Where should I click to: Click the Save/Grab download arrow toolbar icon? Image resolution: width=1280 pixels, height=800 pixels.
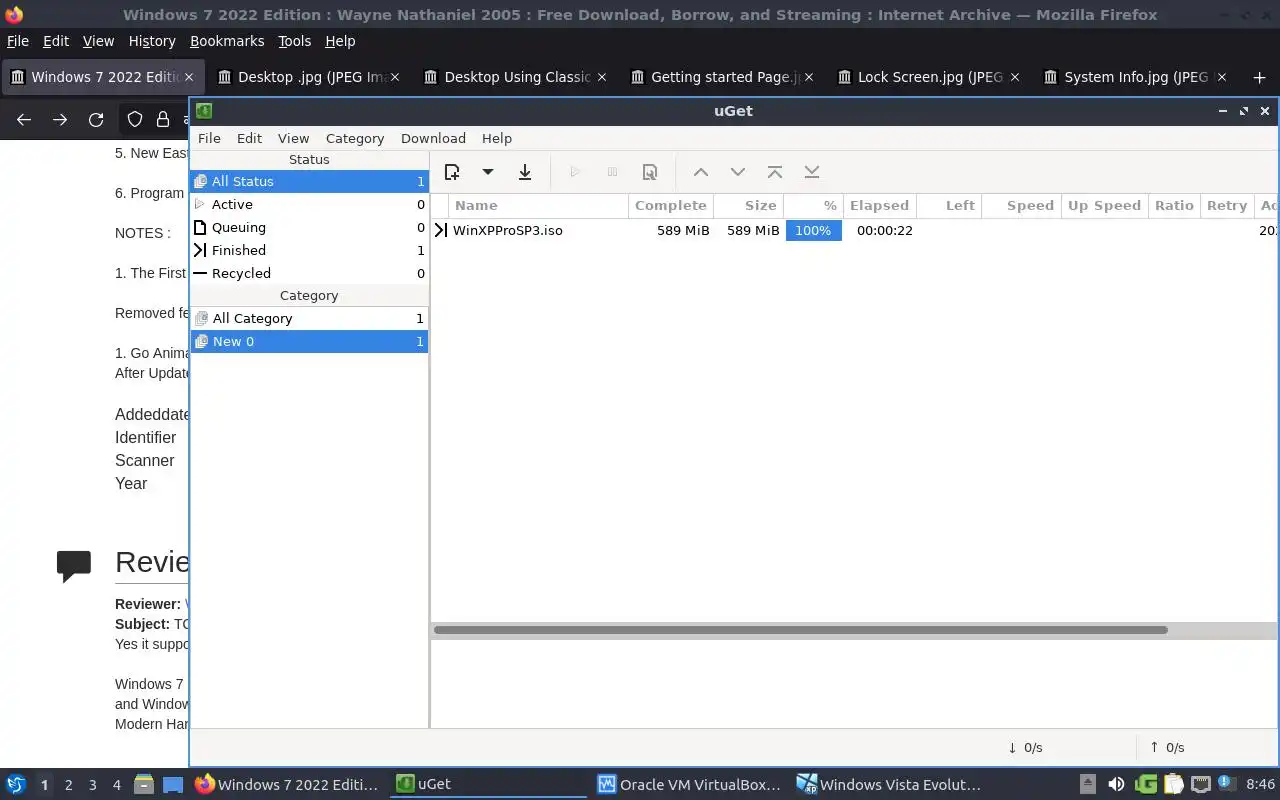point(524,172)
